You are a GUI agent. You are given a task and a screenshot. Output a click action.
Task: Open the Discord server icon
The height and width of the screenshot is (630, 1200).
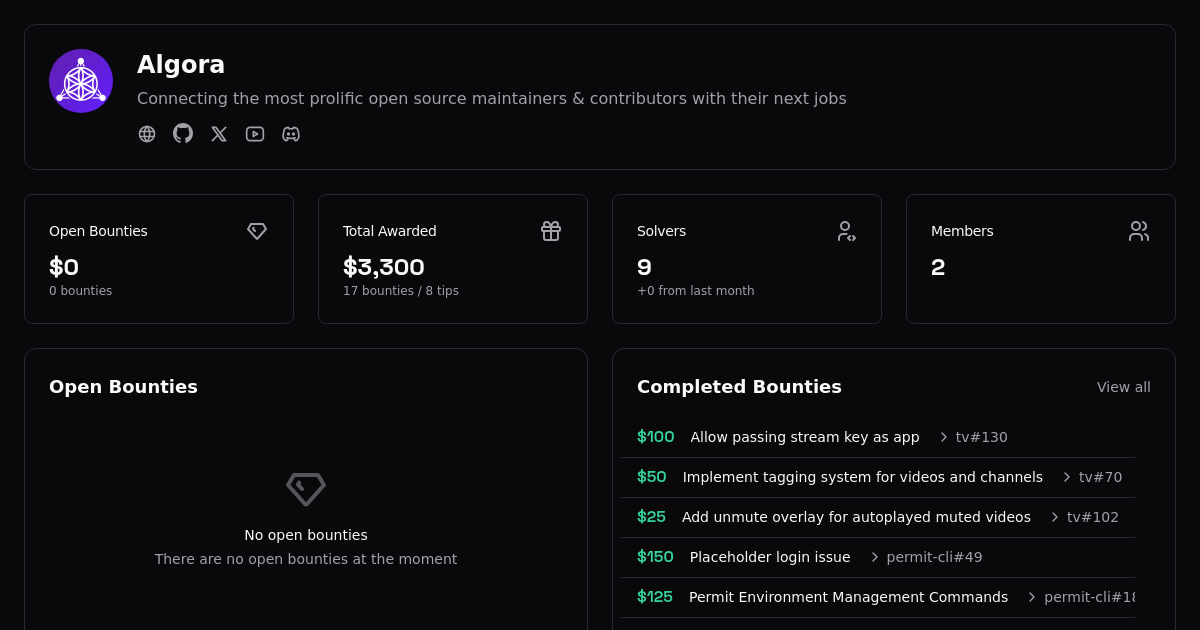click(291, 134)
